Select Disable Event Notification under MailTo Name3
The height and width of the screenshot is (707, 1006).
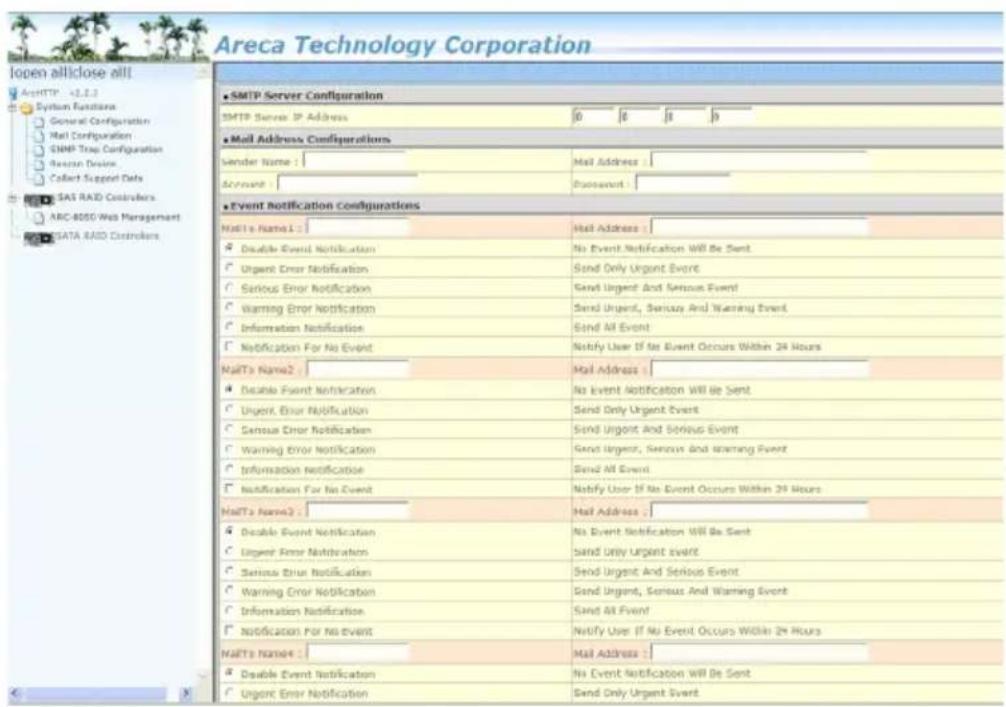[229, 531]
